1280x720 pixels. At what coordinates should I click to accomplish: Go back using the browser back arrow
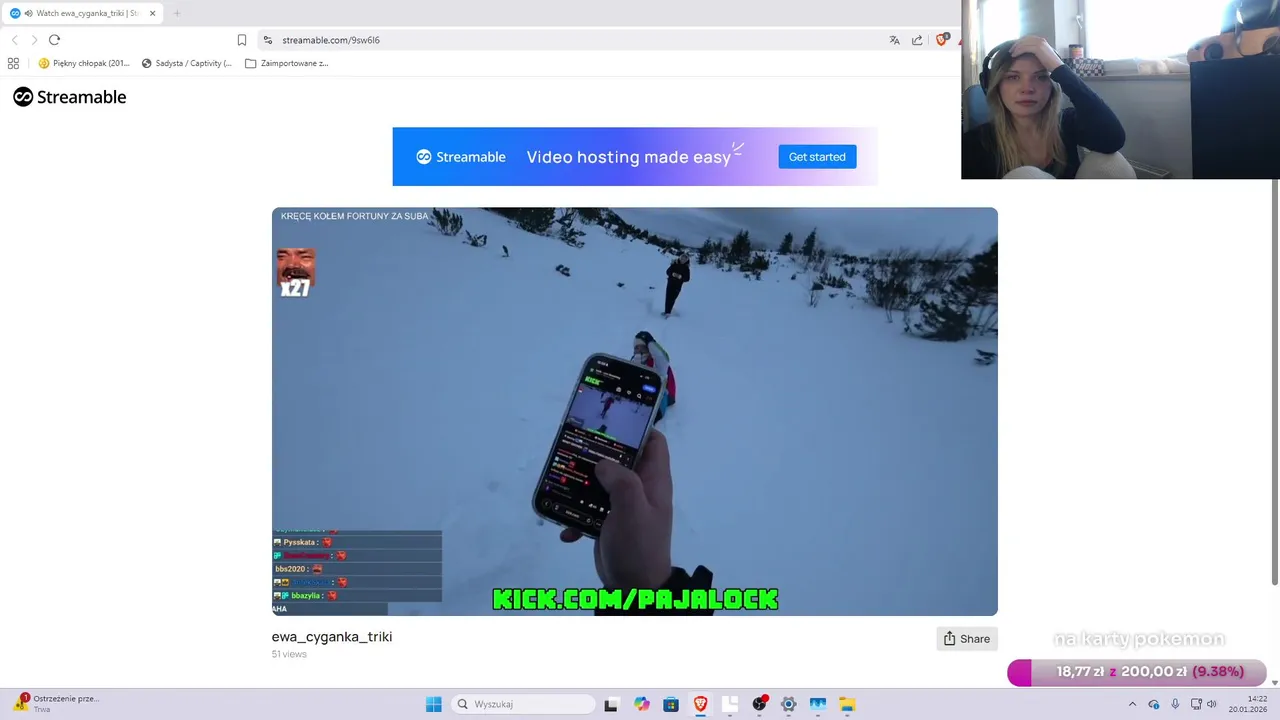[x=14, y=40]
